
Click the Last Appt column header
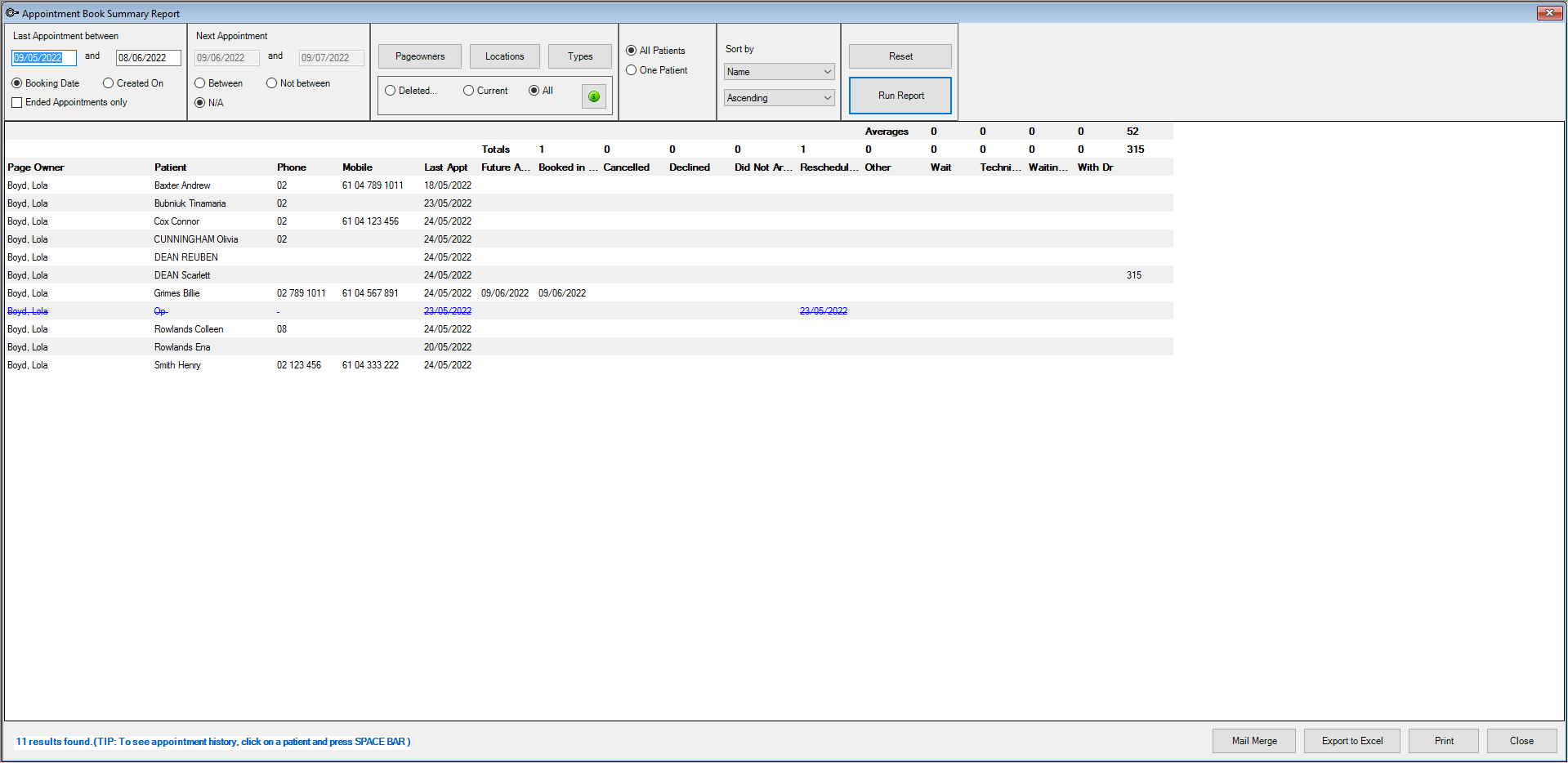coord(445,167)
